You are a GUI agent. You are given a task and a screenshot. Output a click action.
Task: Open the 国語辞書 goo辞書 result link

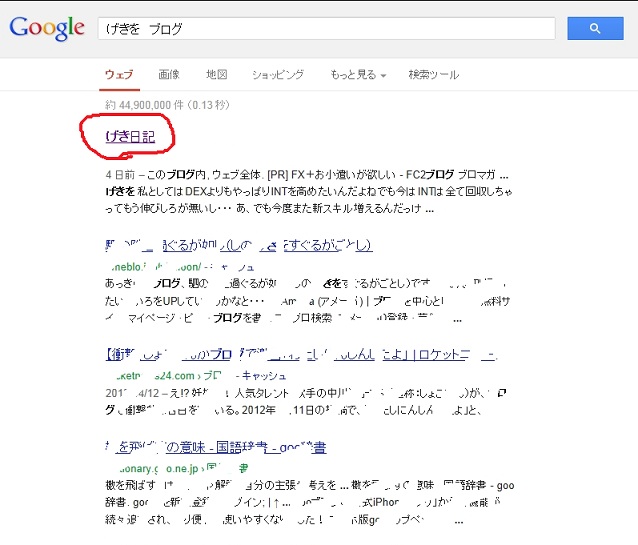216,447
